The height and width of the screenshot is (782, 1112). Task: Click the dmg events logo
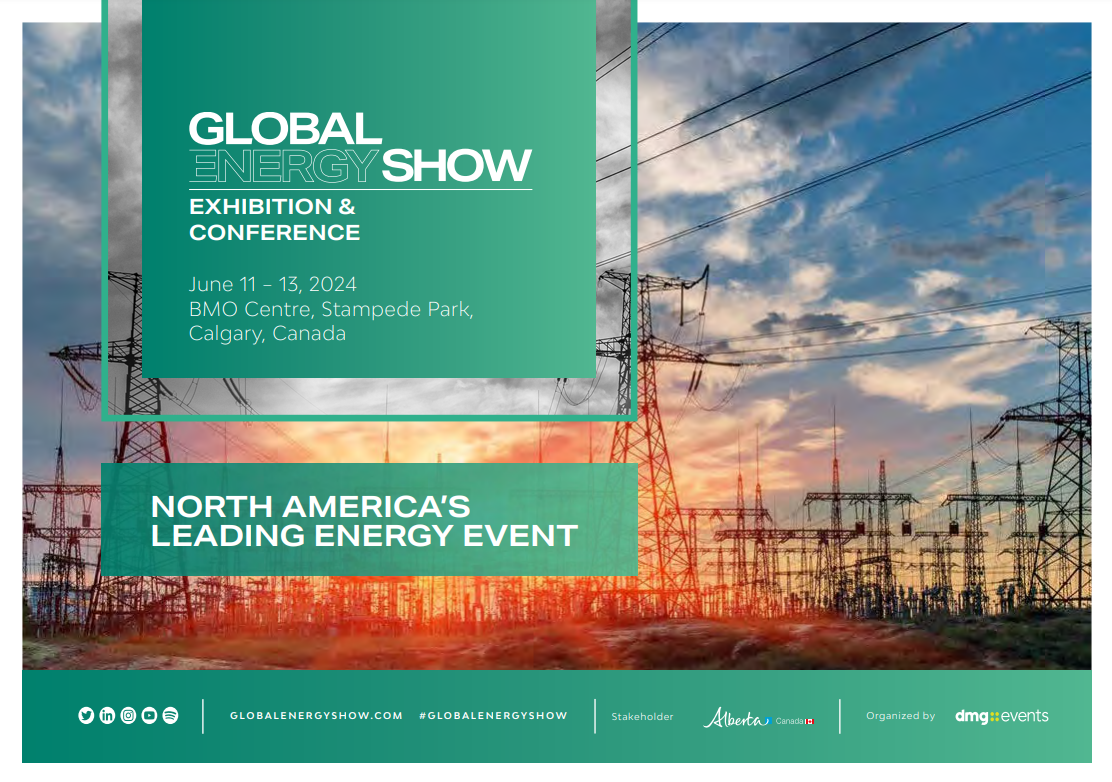tap(1001, 716)
